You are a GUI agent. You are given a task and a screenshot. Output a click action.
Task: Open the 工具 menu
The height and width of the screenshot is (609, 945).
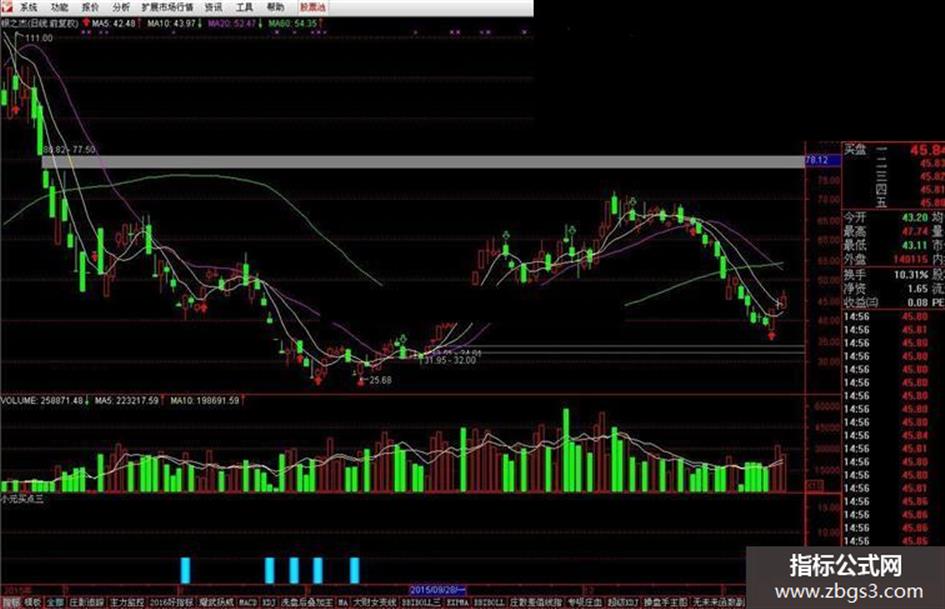[244, 7]
